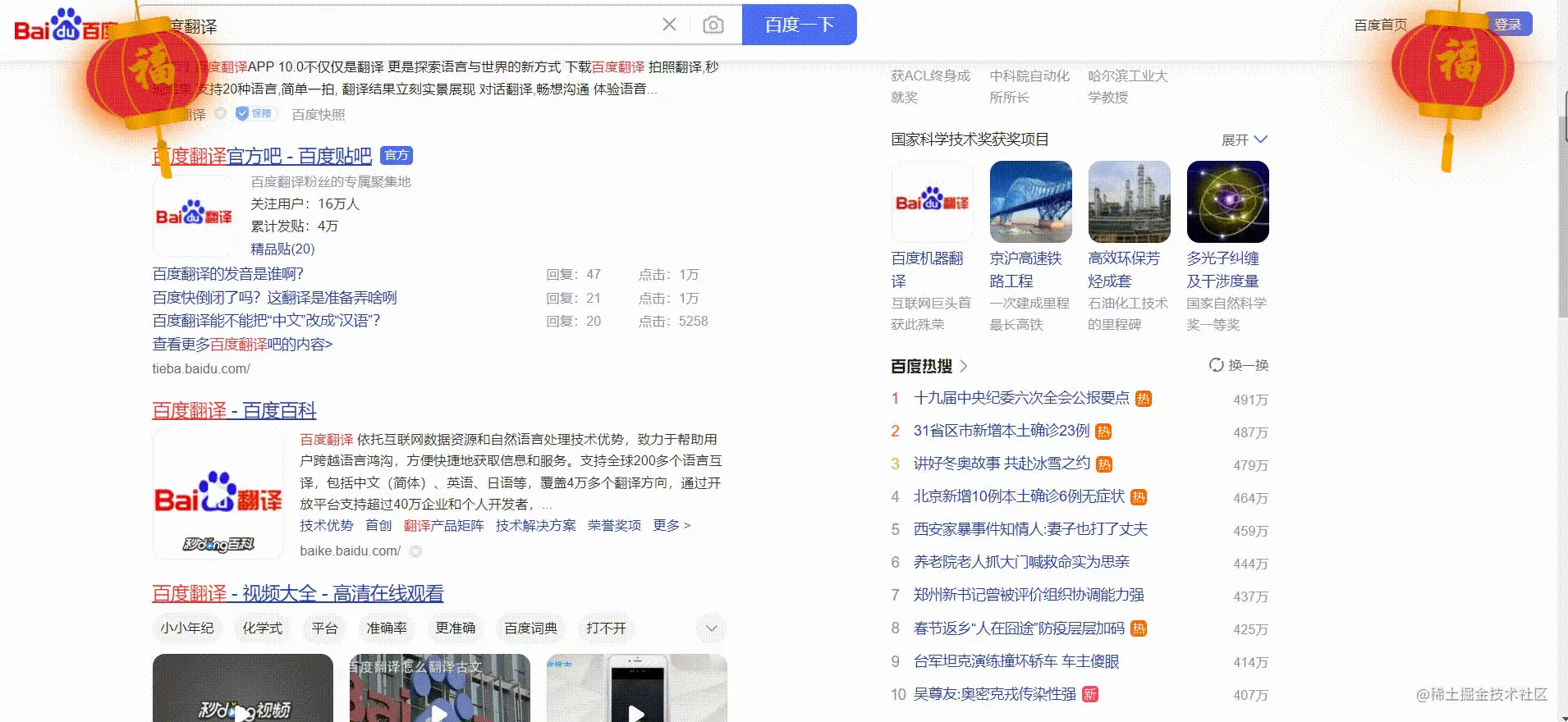
Task: Click the 保障 shield badge icon
Action: [x=256, y=114]
